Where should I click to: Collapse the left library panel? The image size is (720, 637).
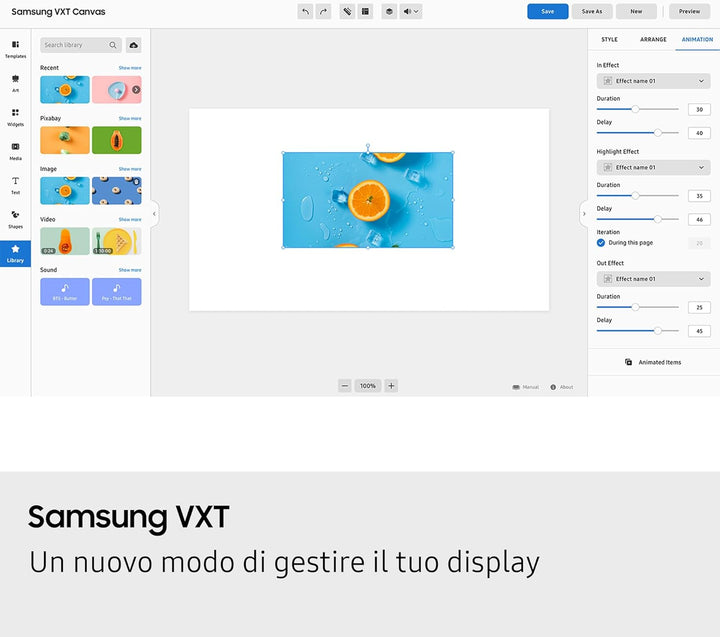(154, 214)
